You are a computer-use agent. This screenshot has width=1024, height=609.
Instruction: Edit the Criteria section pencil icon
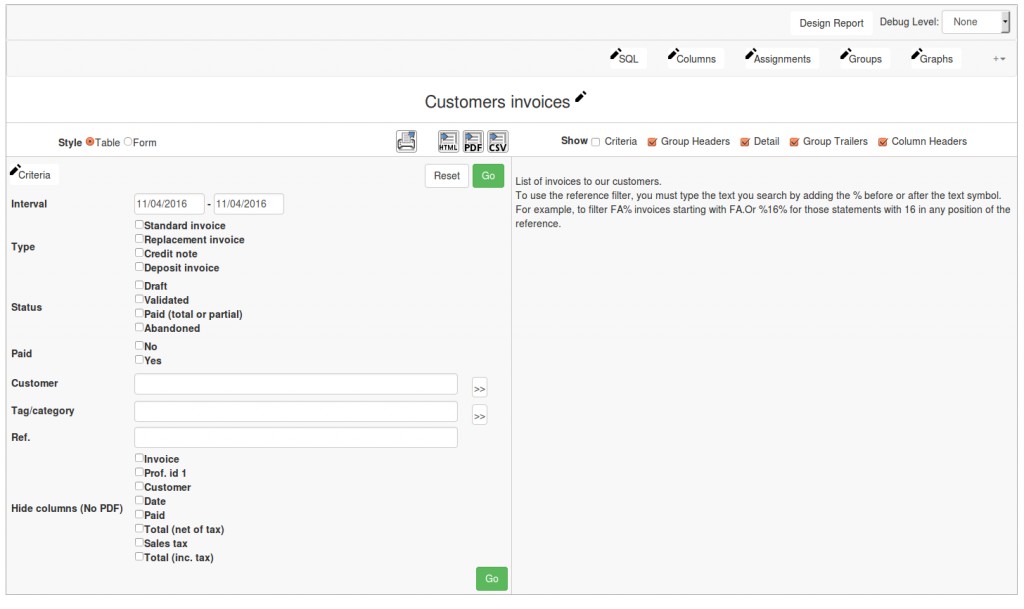click(15, 171)
